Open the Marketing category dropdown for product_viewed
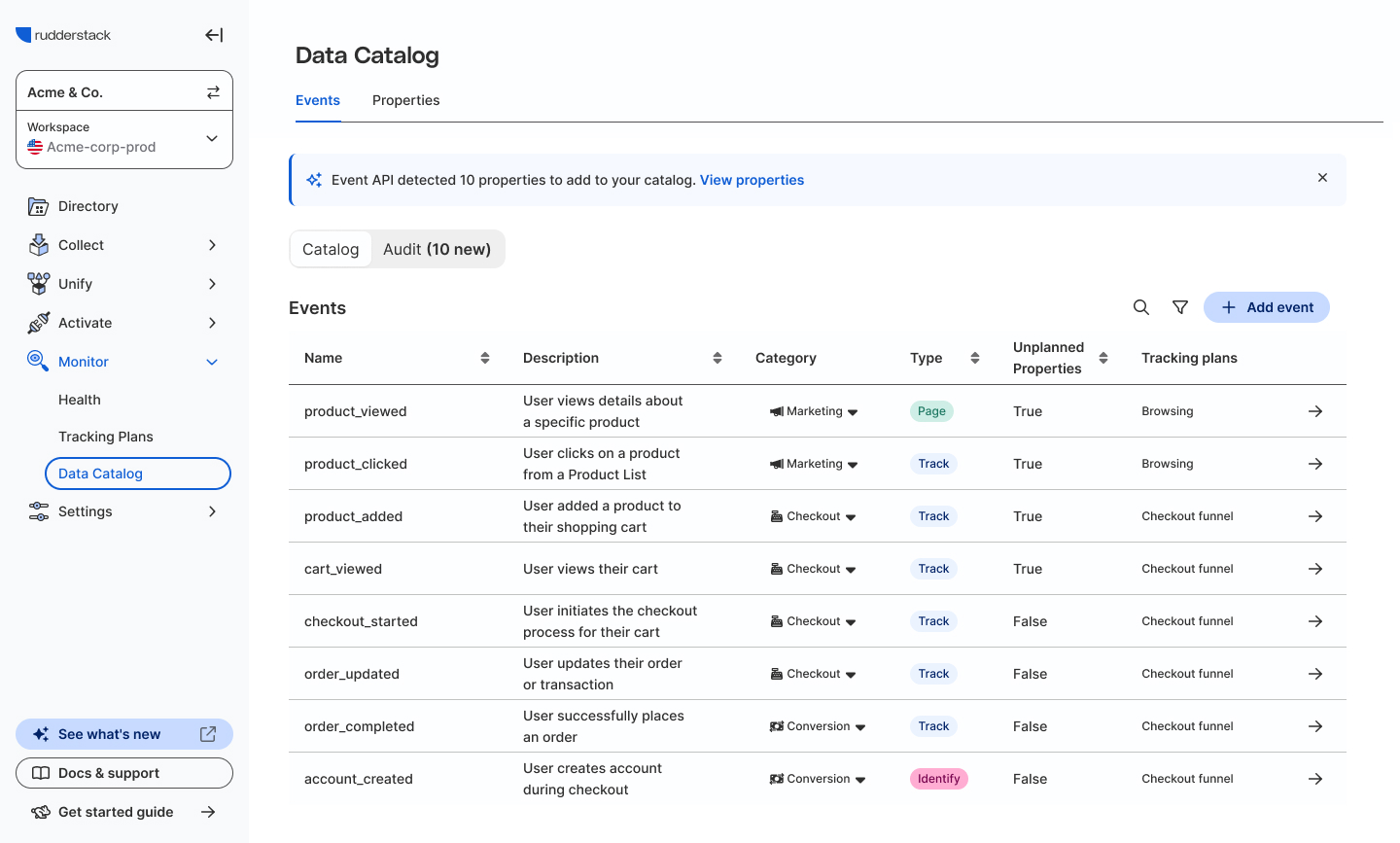This screenshot has height=843, width=1400. [853, 411]
